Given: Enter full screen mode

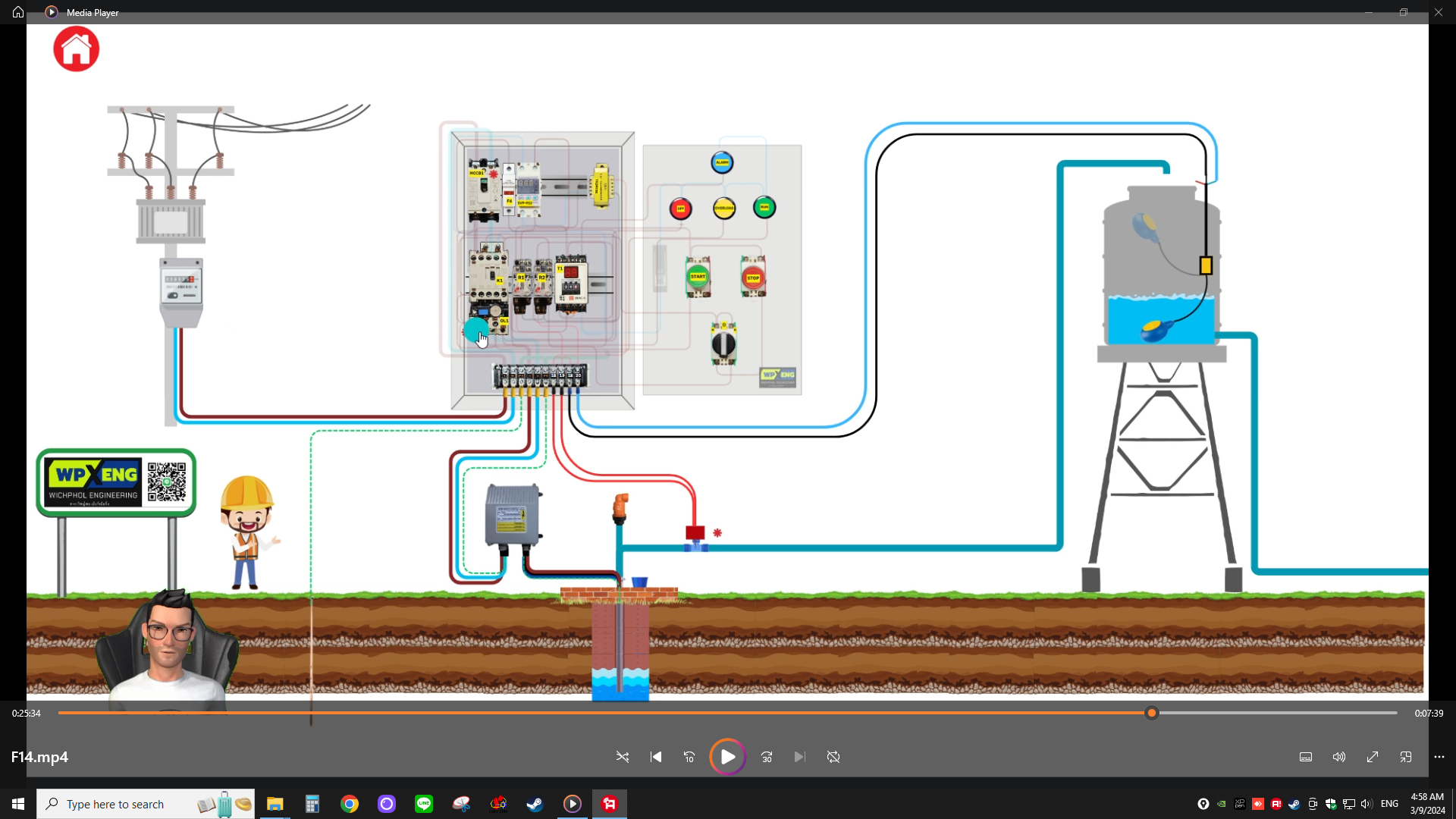Looking at the screenshot, I should click(x=1373, y=757).
